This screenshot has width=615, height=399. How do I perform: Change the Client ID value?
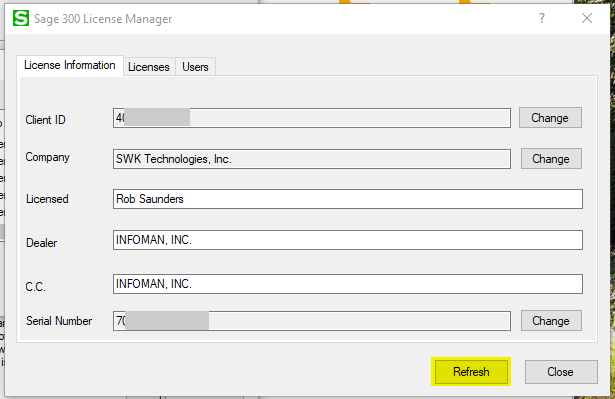(550, 118)
